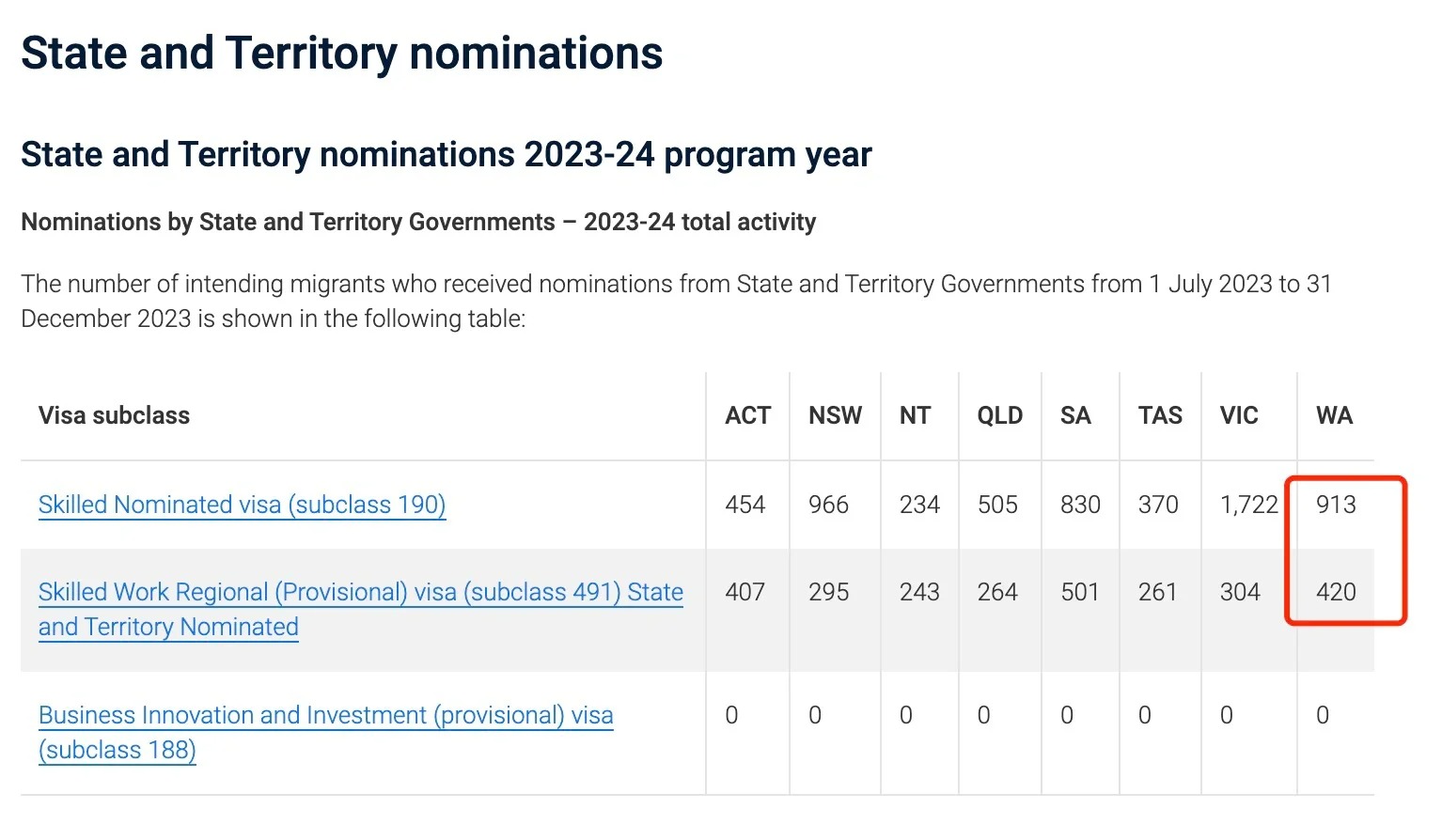Select the NT column header
1442x840 pixels.
[915, 415]
